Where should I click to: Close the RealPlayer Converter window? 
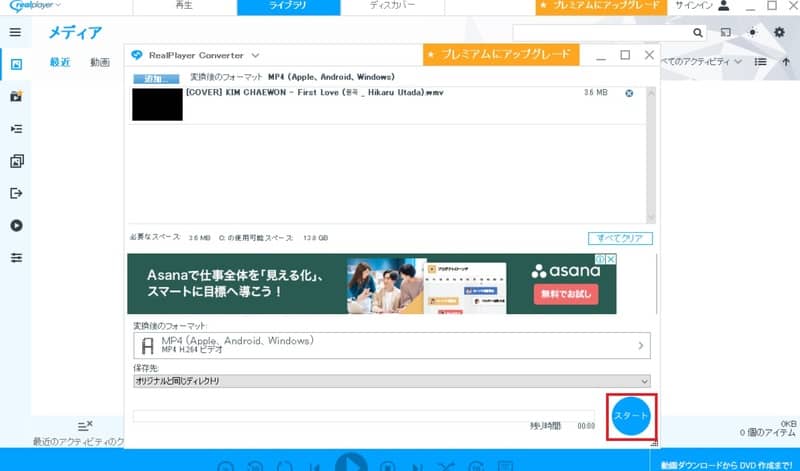pyautogui.click(x=649, y=55)
